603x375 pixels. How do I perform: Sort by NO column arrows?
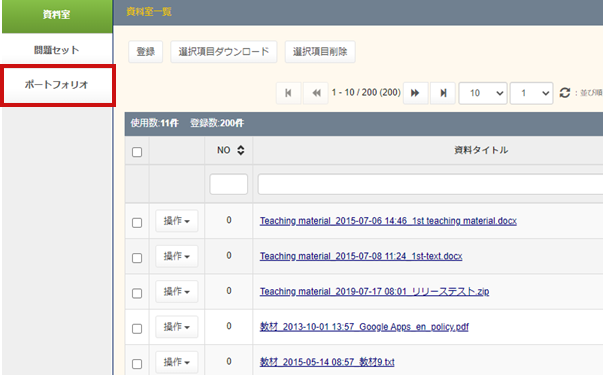[x=241, y=150]
